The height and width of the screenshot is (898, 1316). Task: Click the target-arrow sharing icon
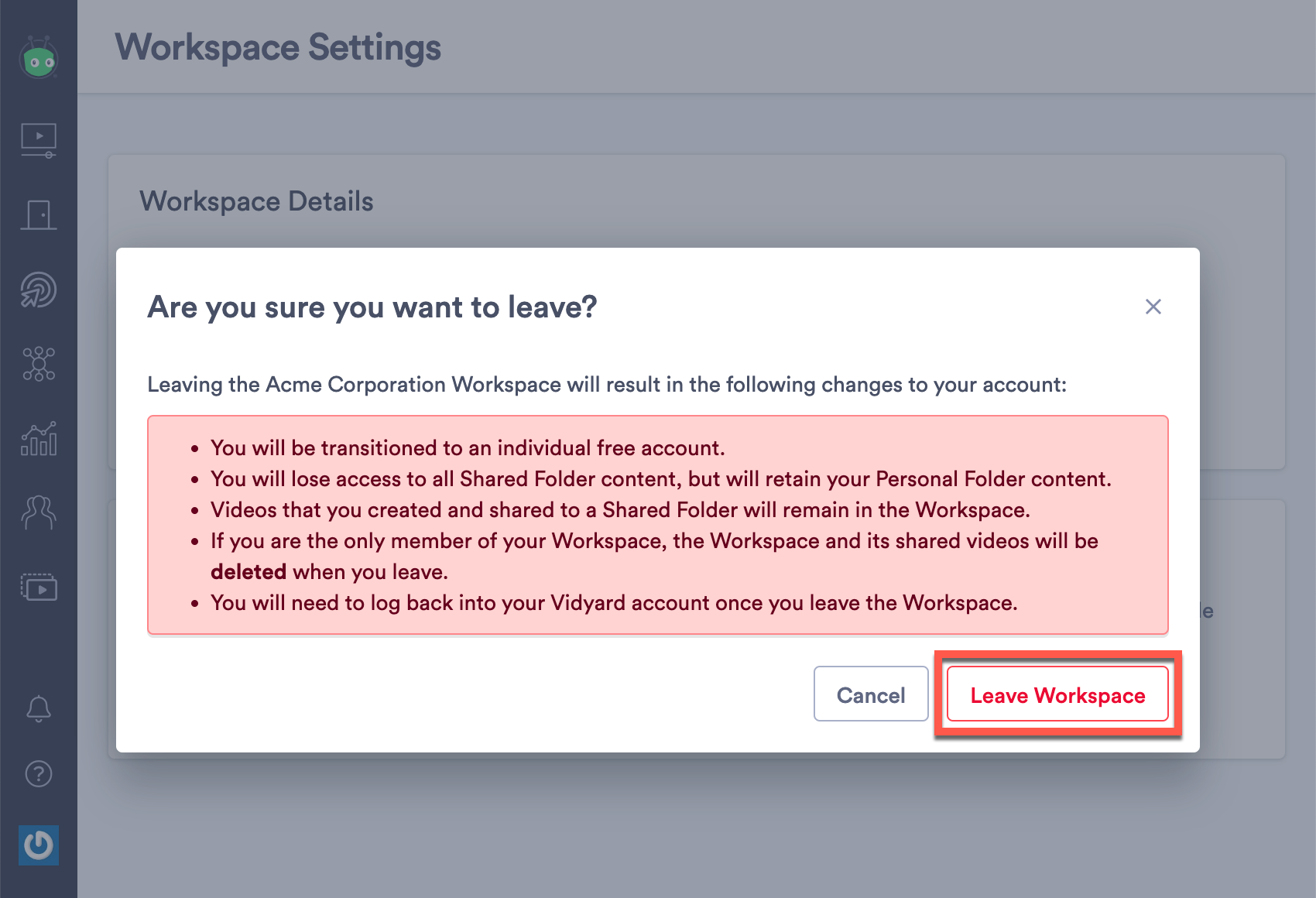tap(38, 289)
